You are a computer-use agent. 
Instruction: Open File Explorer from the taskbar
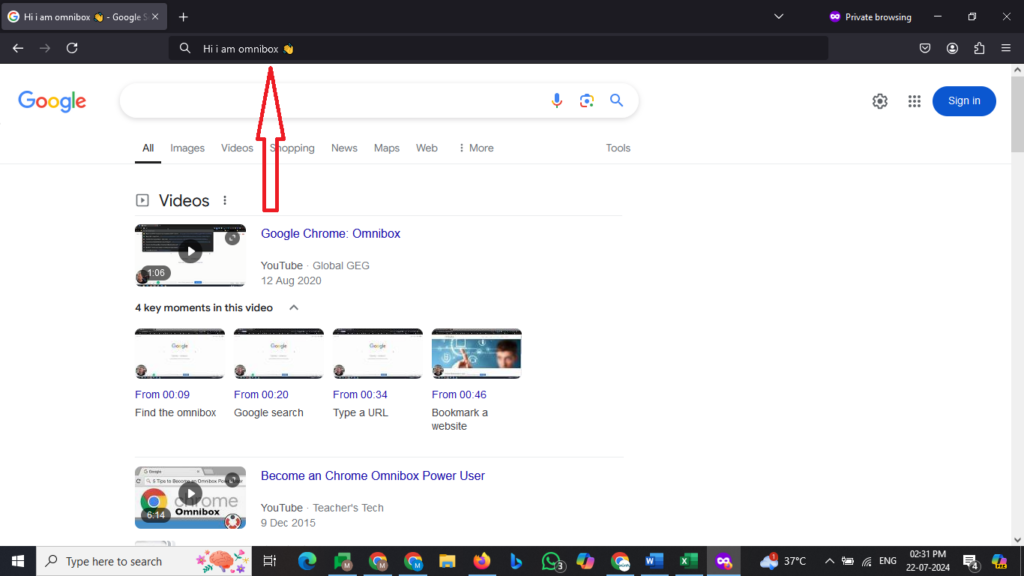coord(447,561)
